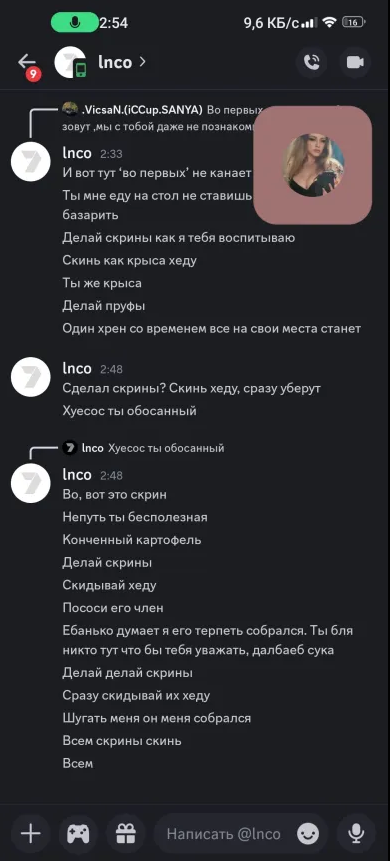Open the plus attachment menu

coord(31,834)
